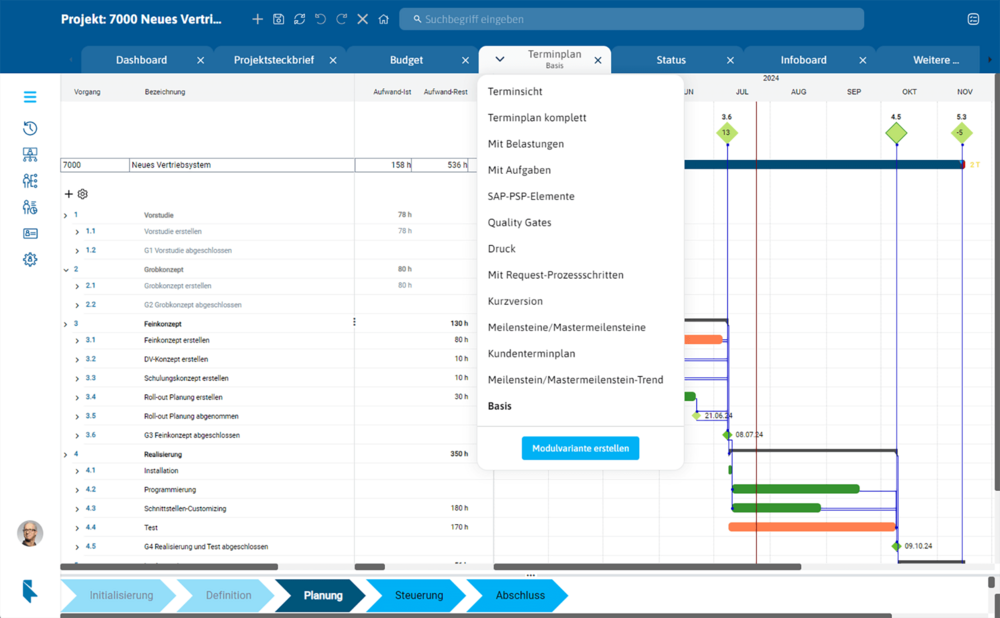
Task: Click the orange Test bar in Gantt
Action: pos(811,527)
